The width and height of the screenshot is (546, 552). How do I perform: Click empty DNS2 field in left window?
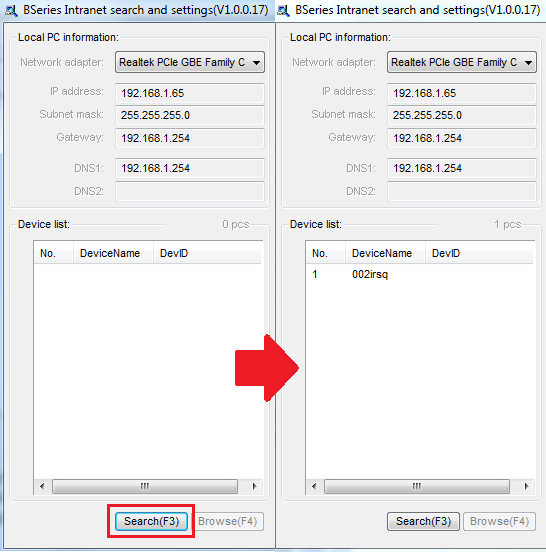click(x=190, y=191)
